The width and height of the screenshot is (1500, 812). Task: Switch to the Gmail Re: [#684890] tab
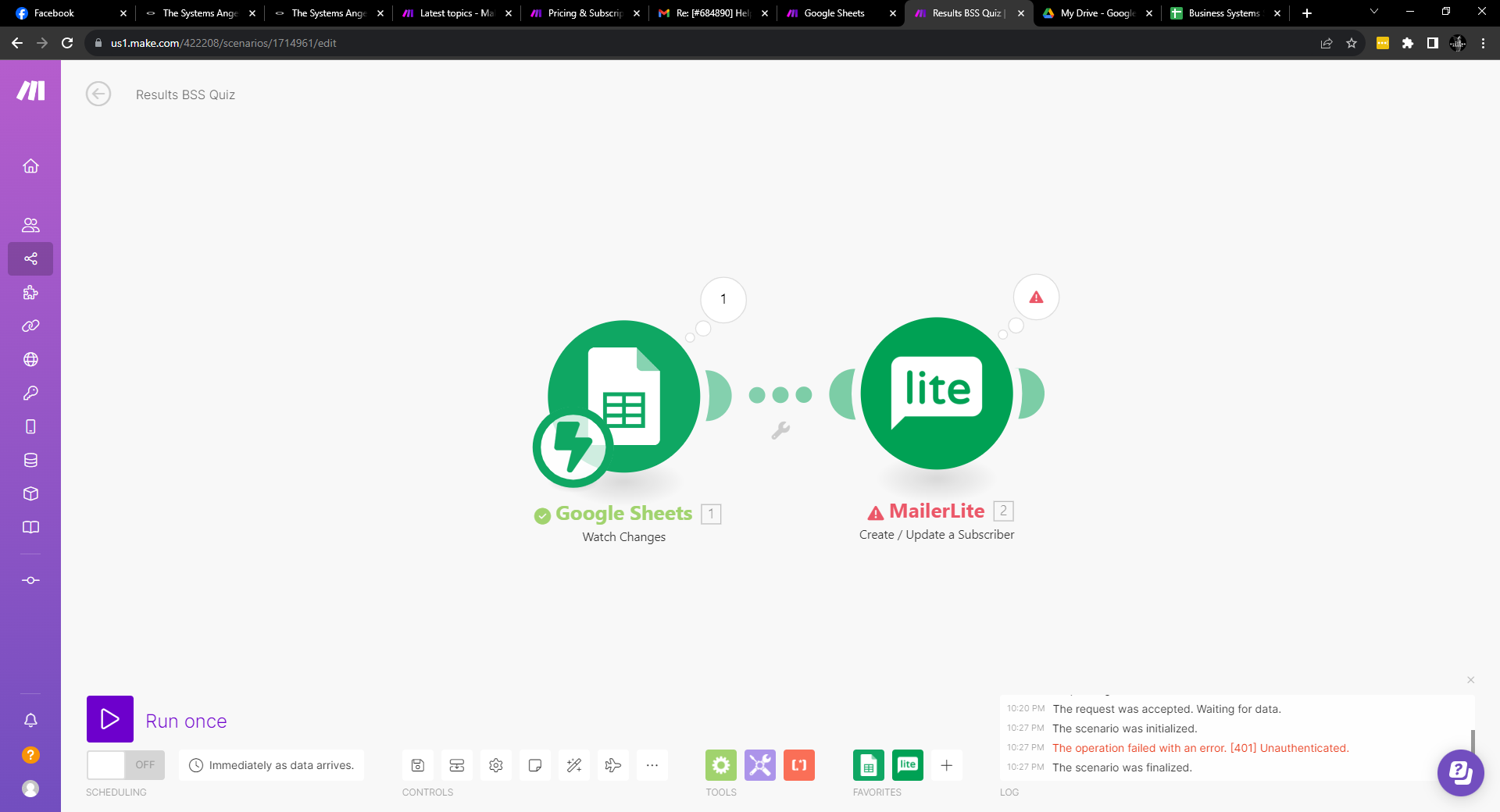(712, 13)
